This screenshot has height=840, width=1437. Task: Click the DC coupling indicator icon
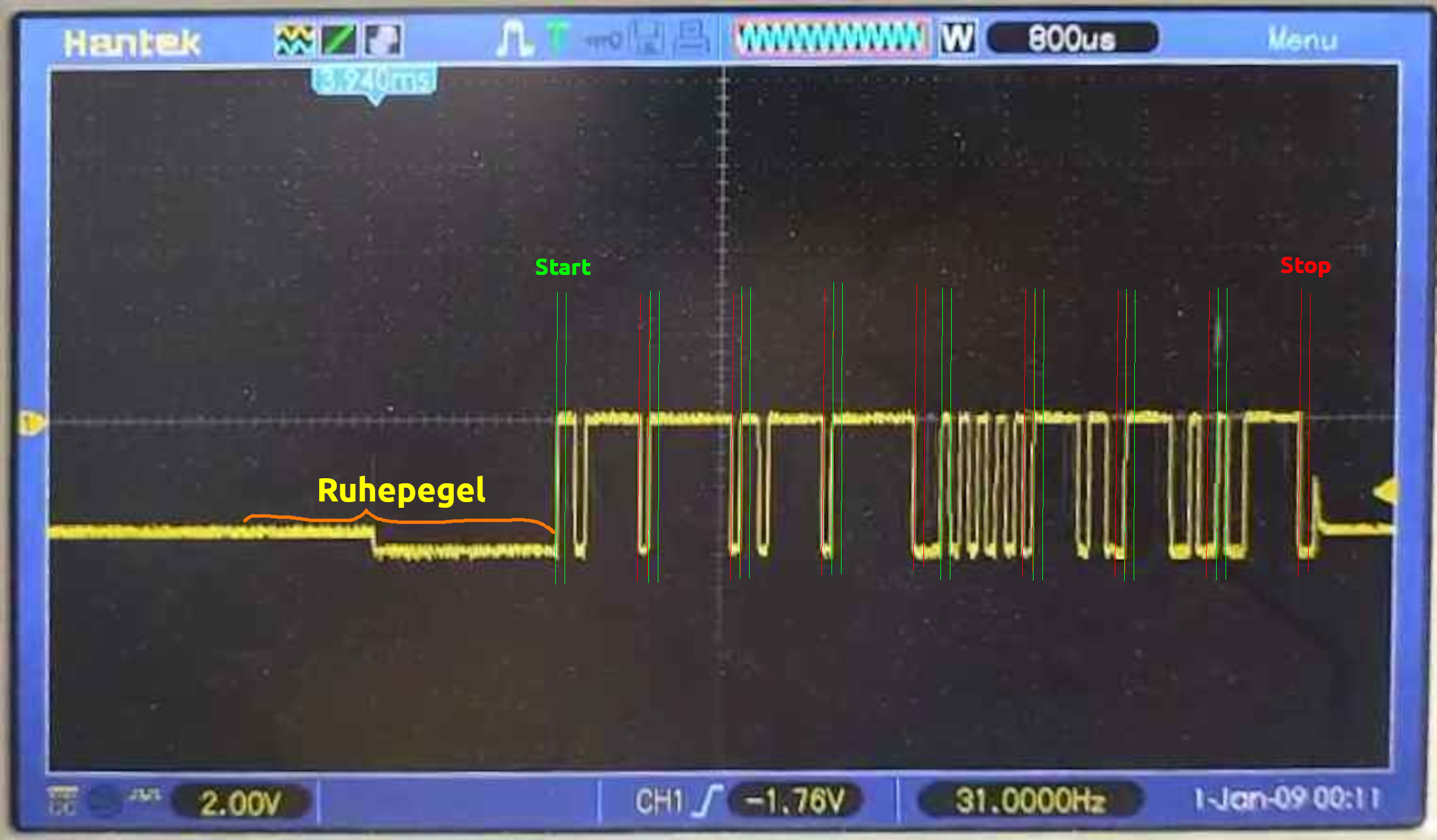[62, 801]
